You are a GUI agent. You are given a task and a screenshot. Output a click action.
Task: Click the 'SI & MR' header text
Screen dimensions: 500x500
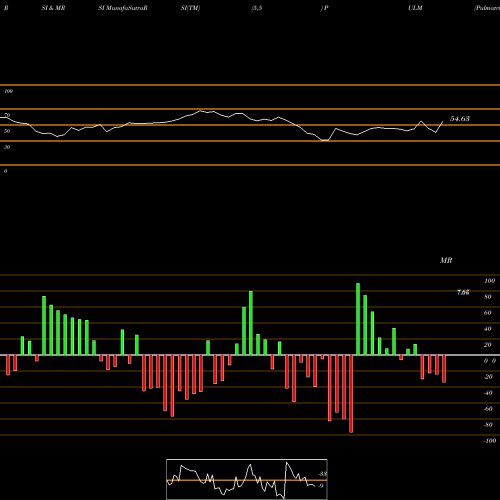coord(53,8)
